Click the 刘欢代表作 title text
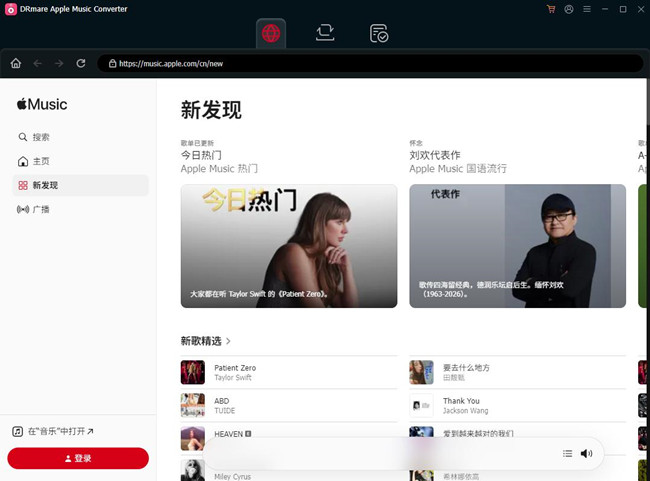The height and width of the screenshot is (481, 650). point(434,155)
